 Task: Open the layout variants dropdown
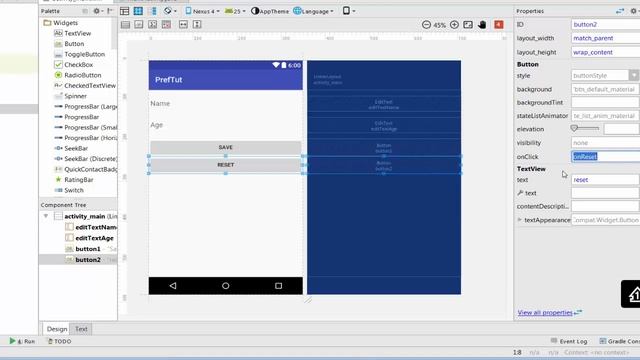349,11
